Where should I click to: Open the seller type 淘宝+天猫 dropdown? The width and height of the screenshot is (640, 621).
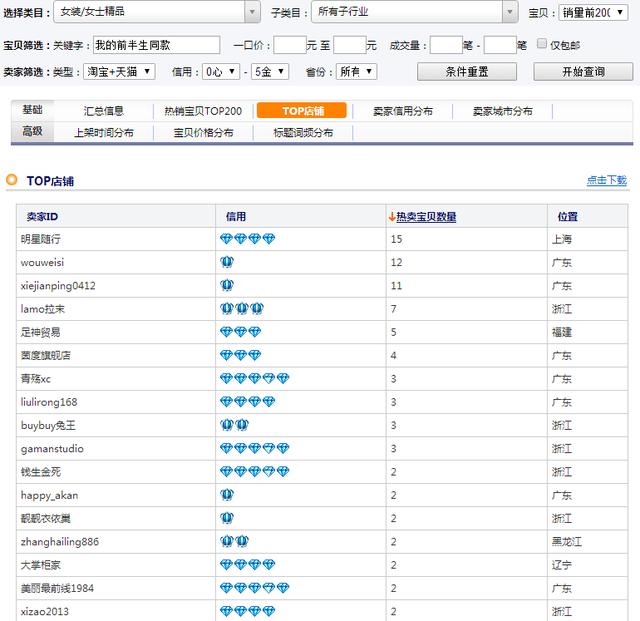point(119,72)
